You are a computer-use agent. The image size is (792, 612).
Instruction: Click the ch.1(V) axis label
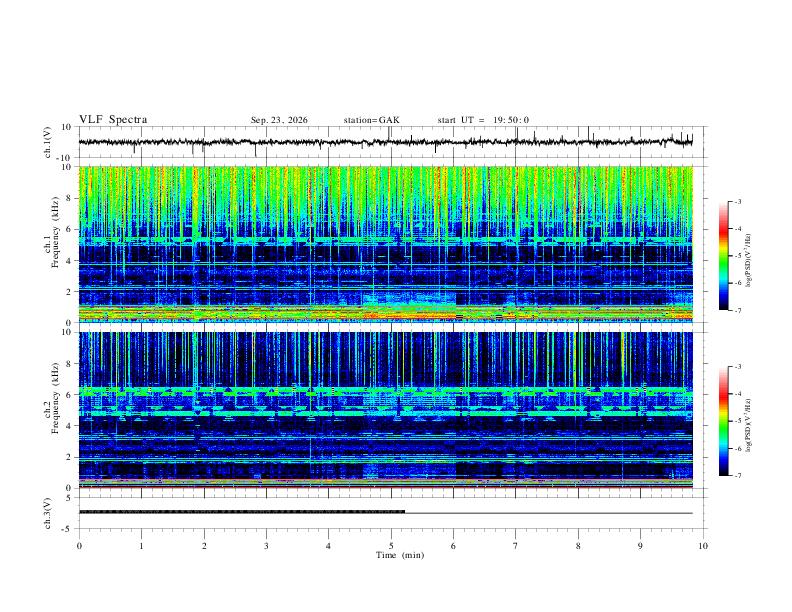coord(47,142)
